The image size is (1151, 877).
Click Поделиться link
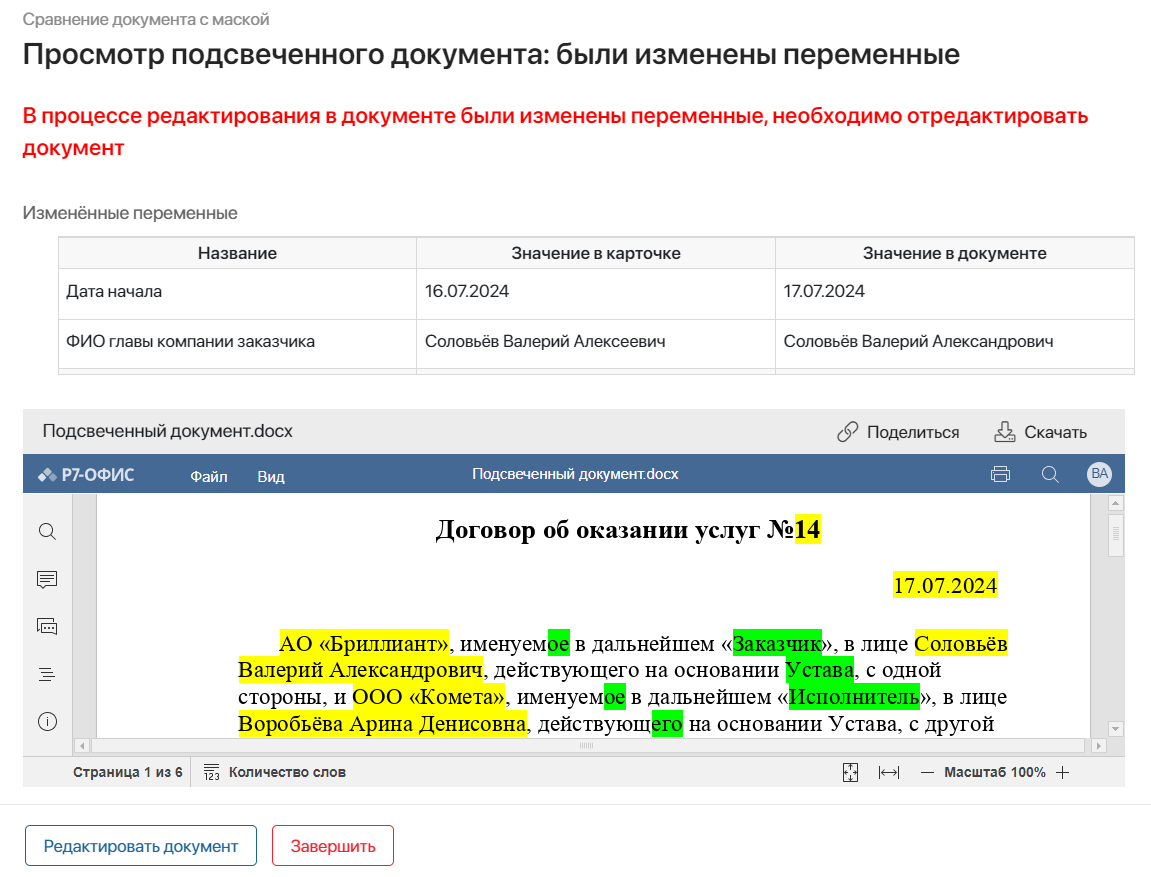click(x=912, y=432)
